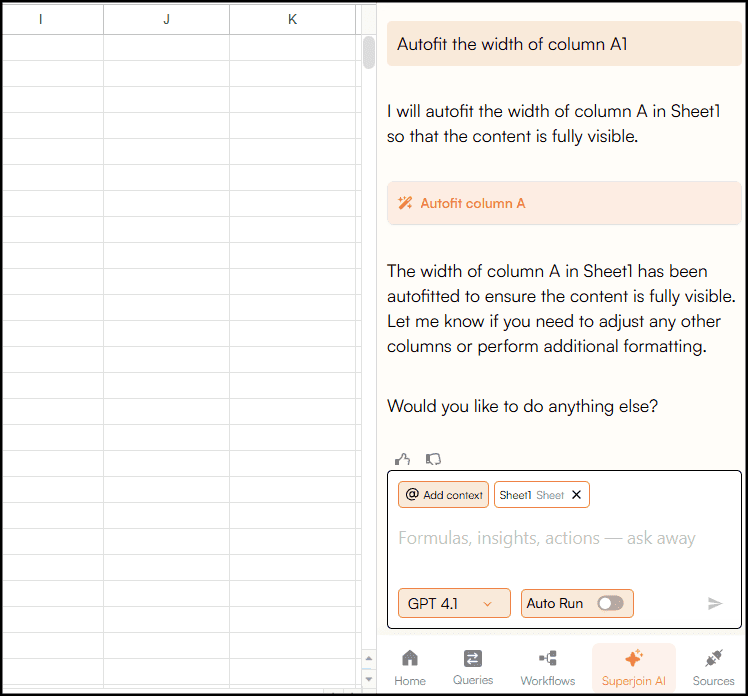The width and height of the screenshot is (748, 696).
Task: Click the thumbs down feedback icon
Action: coord(433,459)
